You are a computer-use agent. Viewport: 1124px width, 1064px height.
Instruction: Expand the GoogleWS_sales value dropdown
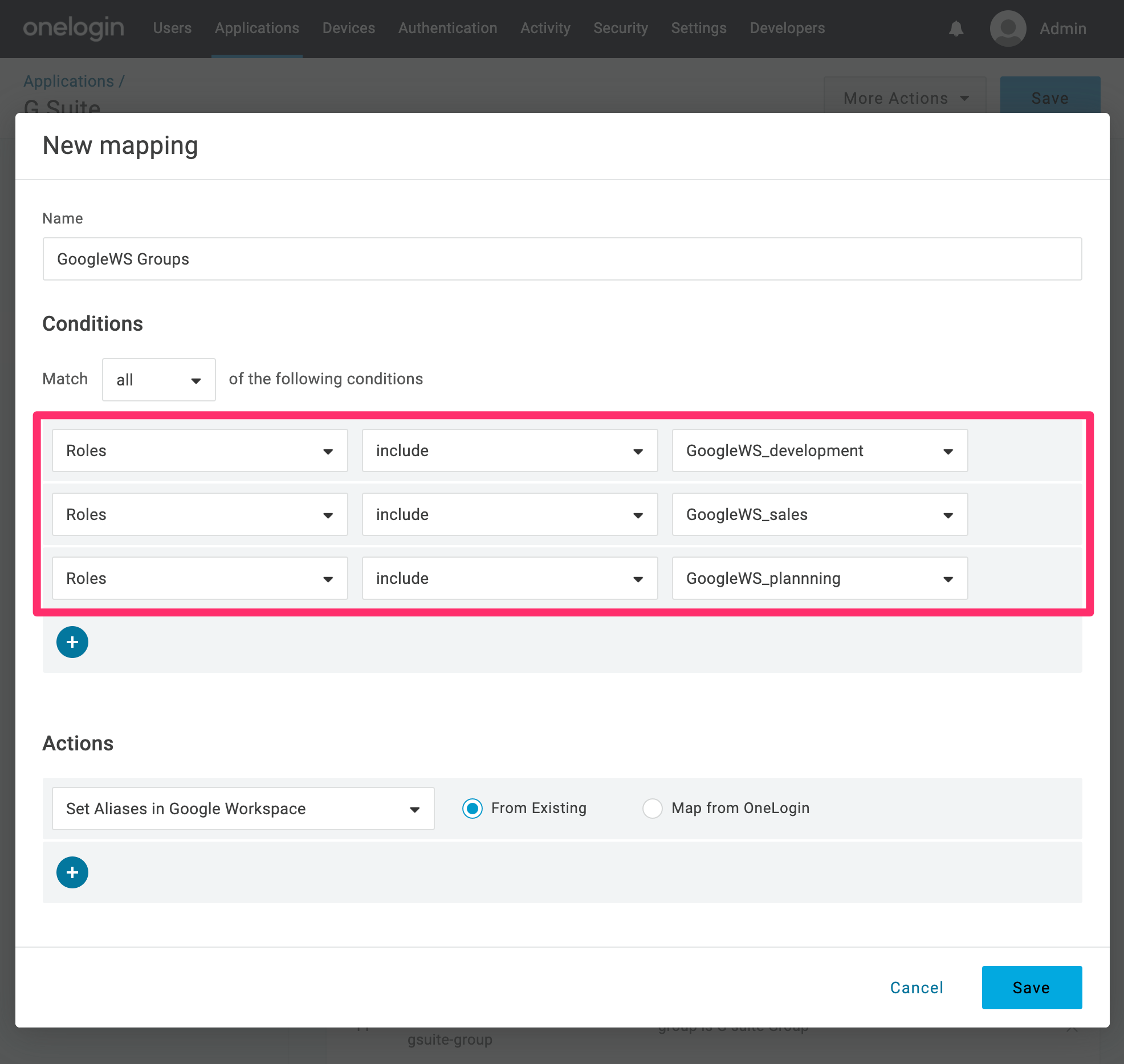point(820,514)
